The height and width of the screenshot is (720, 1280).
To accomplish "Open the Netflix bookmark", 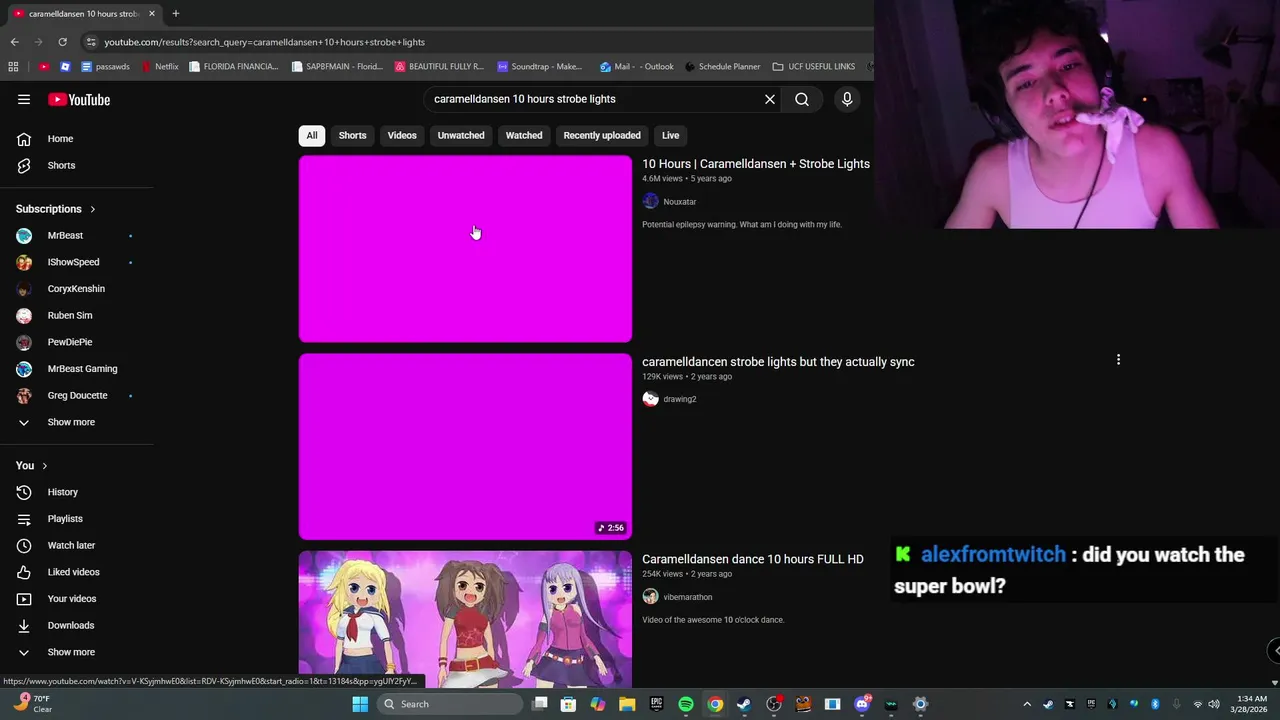I will tap(160, 67).
